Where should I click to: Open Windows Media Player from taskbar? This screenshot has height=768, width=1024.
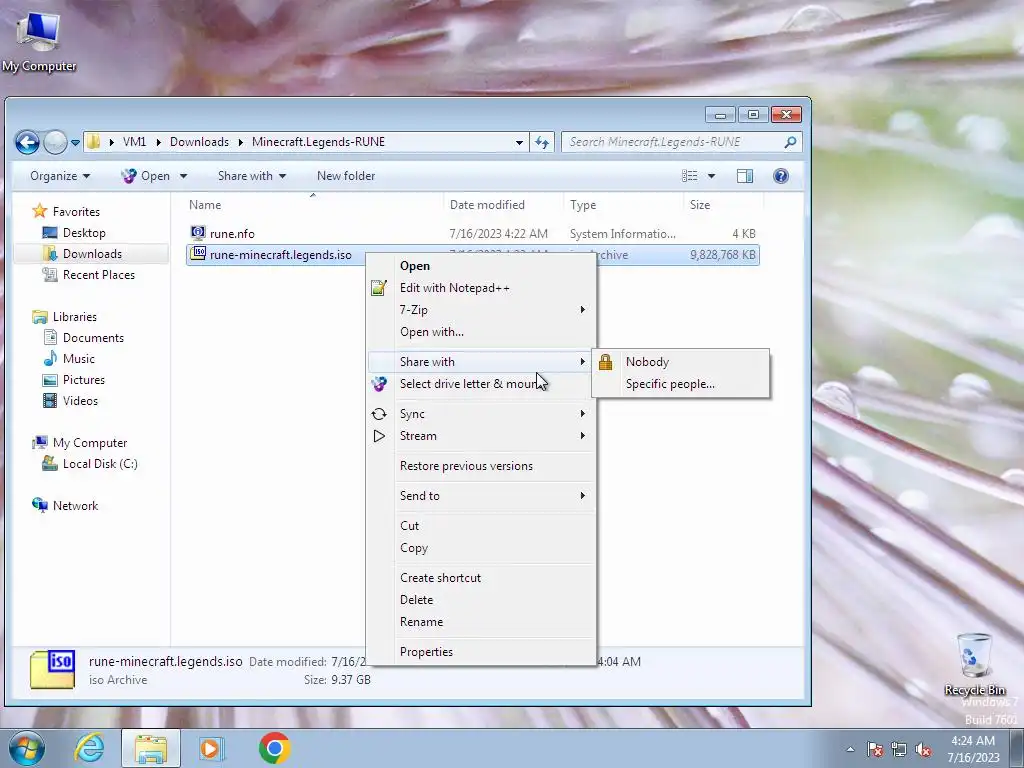pyautogui.click(x=212, y=748)
